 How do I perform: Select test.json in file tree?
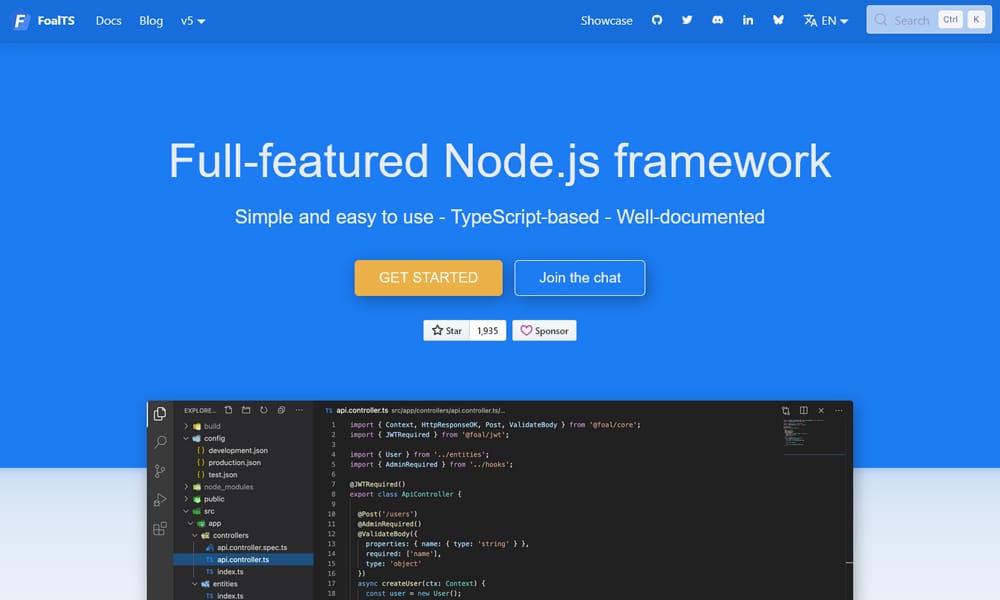click(223, 474)
